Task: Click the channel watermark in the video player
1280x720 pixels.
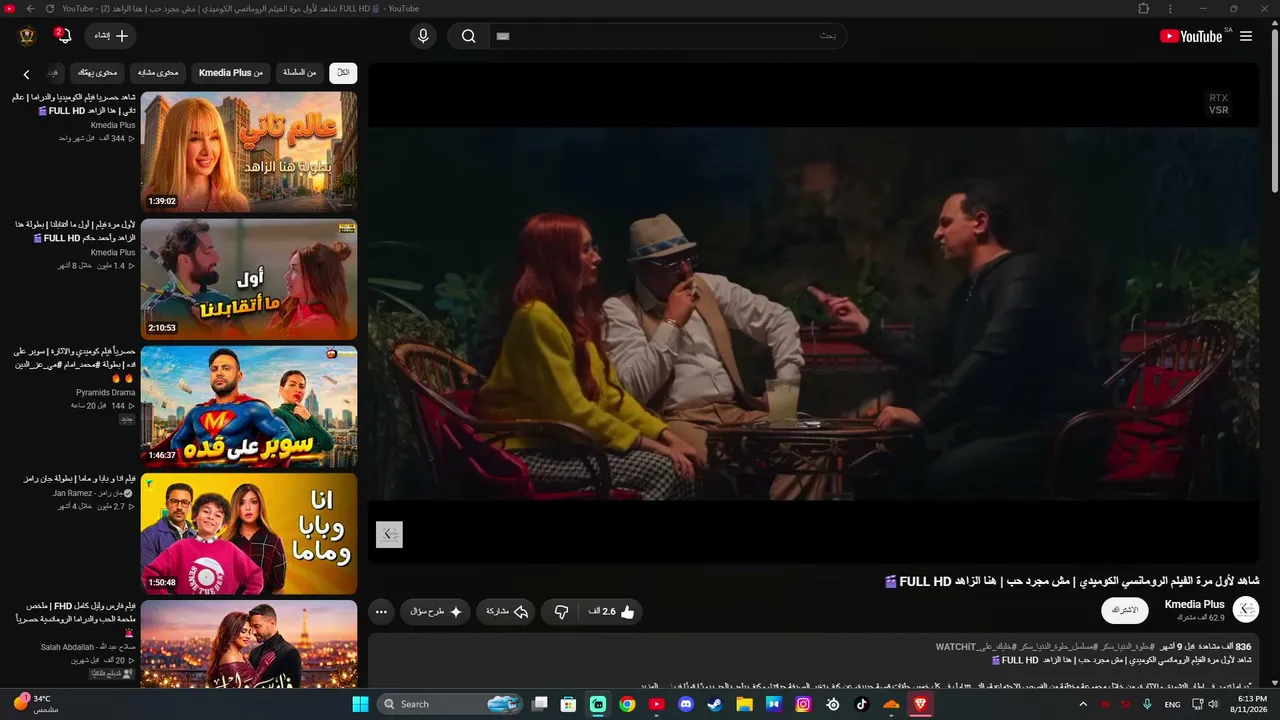Action: pos(389,534)
